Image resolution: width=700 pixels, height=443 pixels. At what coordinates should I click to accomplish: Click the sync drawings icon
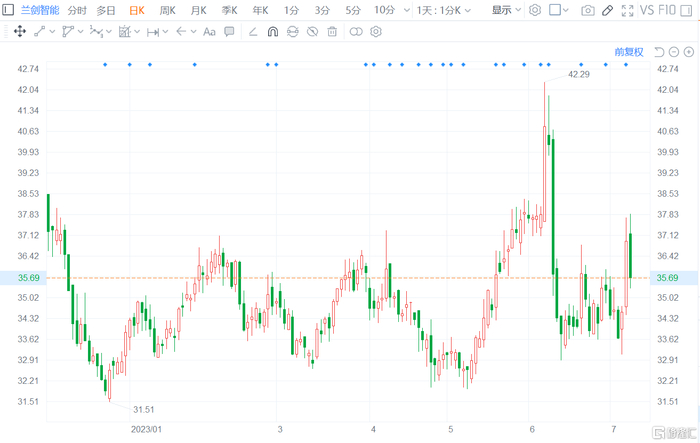click(x=292, y=31)
